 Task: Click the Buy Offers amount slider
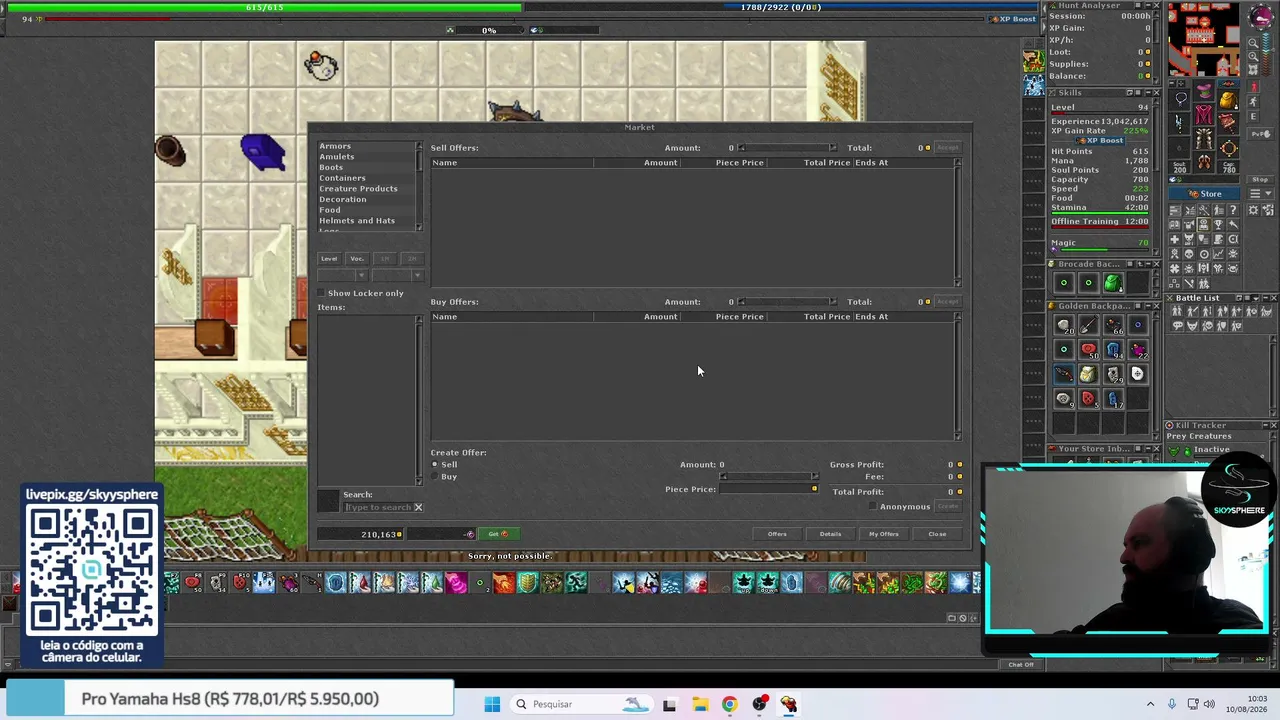[x=786, y=302]
